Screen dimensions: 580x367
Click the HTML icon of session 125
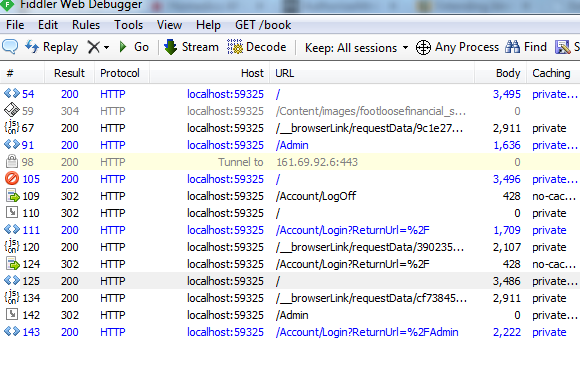click(x=12, y=280)
